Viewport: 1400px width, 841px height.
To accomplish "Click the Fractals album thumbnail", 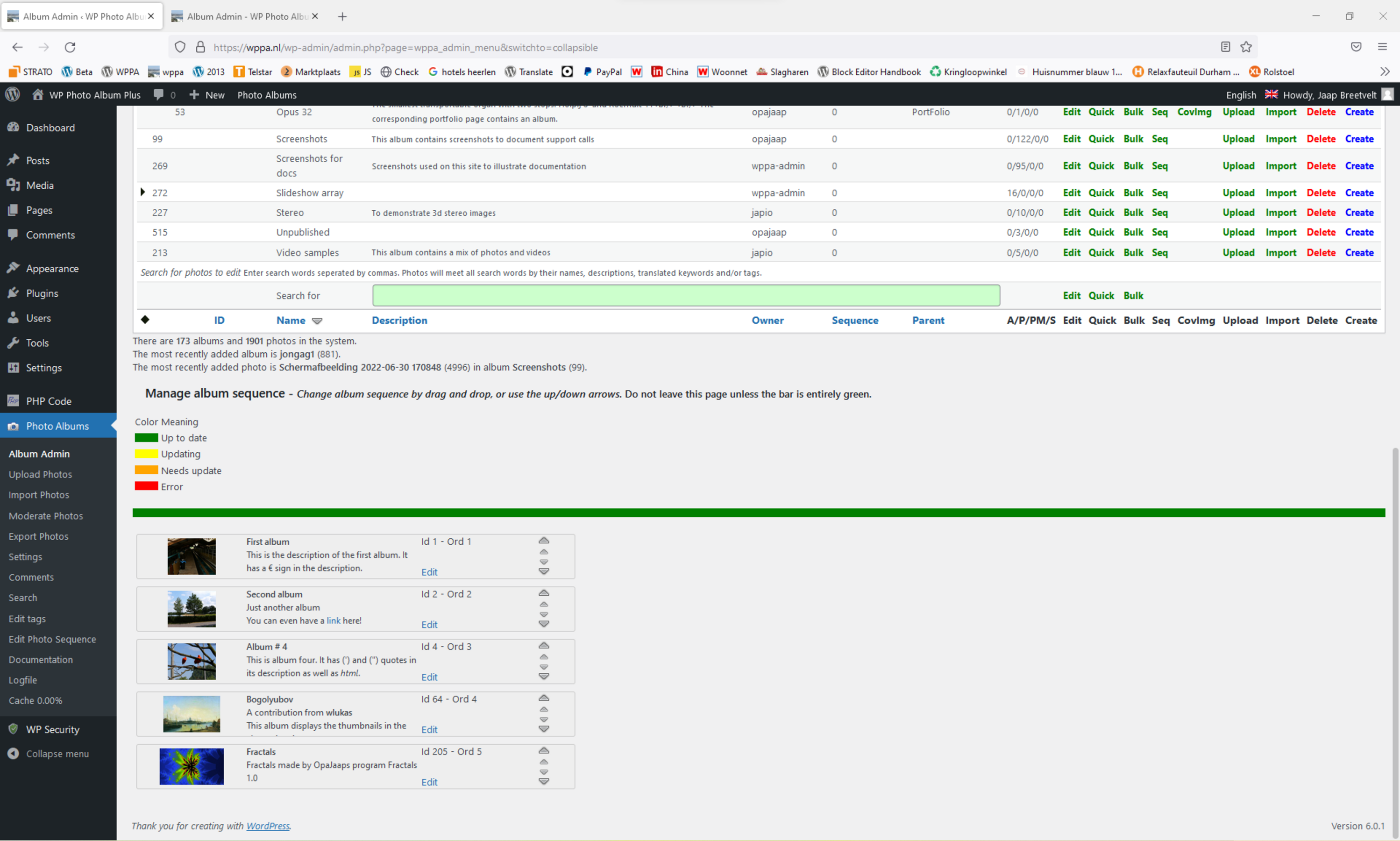I will [x=192, y=766].
